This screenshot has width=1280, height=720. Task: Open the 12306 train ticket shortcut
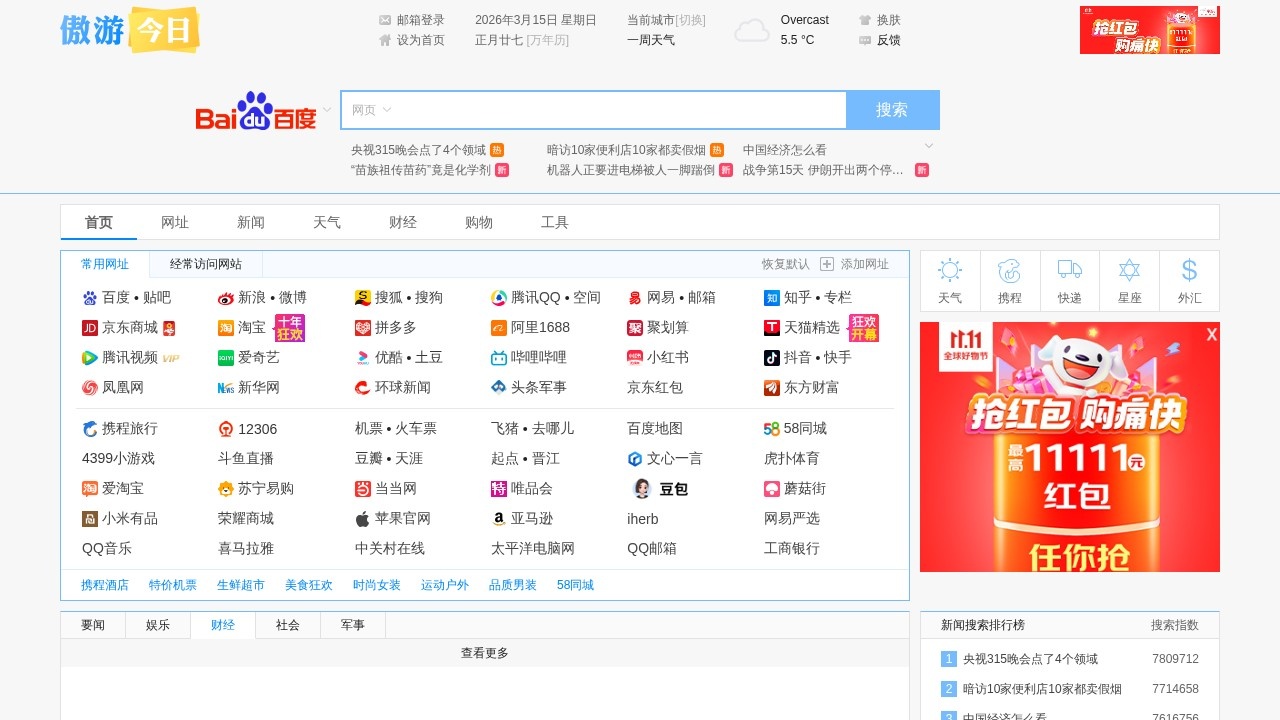(249, 428)
